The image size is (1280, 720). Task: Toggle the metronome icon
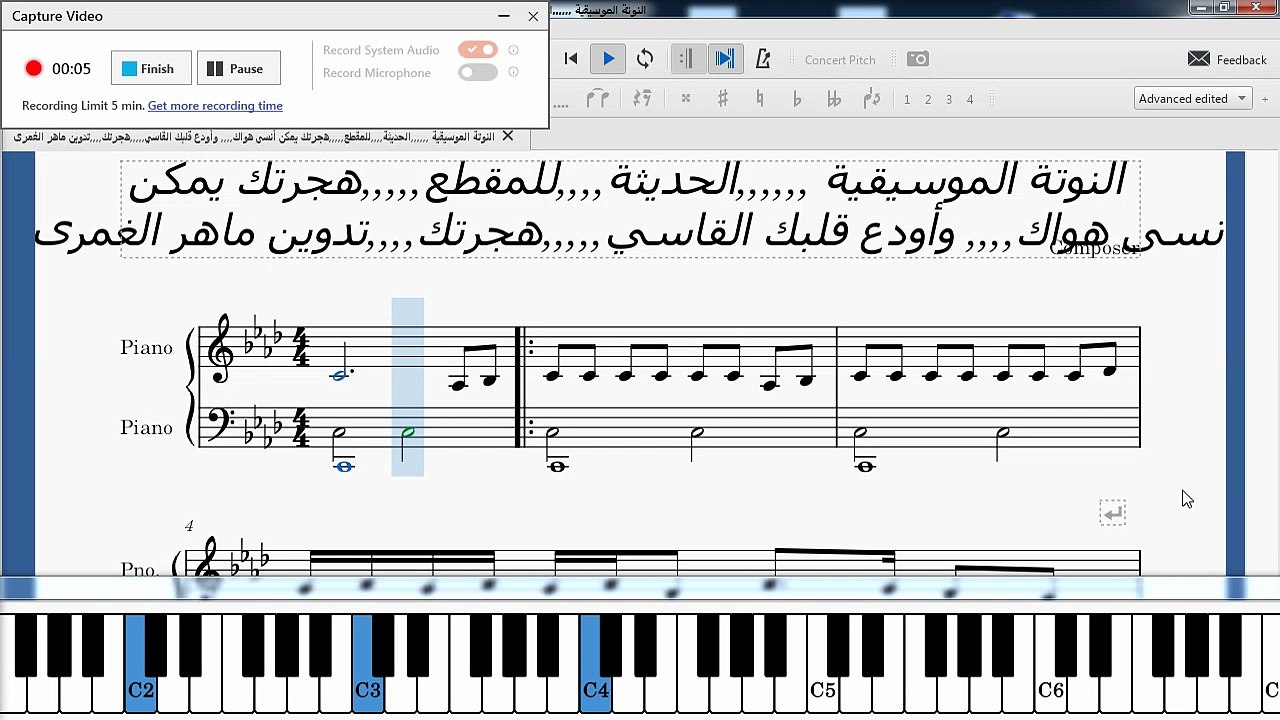point(763,59)
